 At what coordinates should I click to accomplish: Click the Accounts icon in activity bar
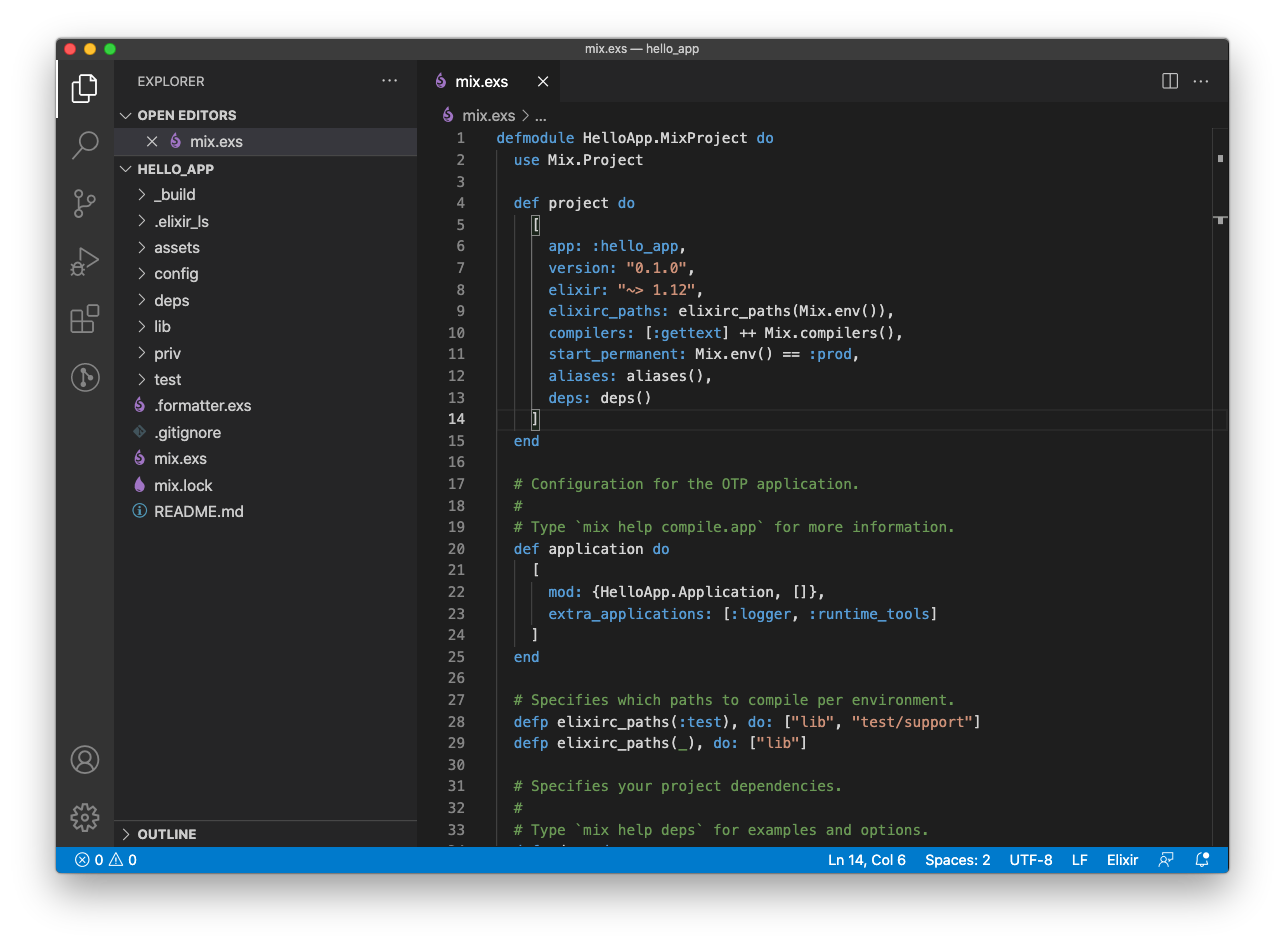(85, 760)
